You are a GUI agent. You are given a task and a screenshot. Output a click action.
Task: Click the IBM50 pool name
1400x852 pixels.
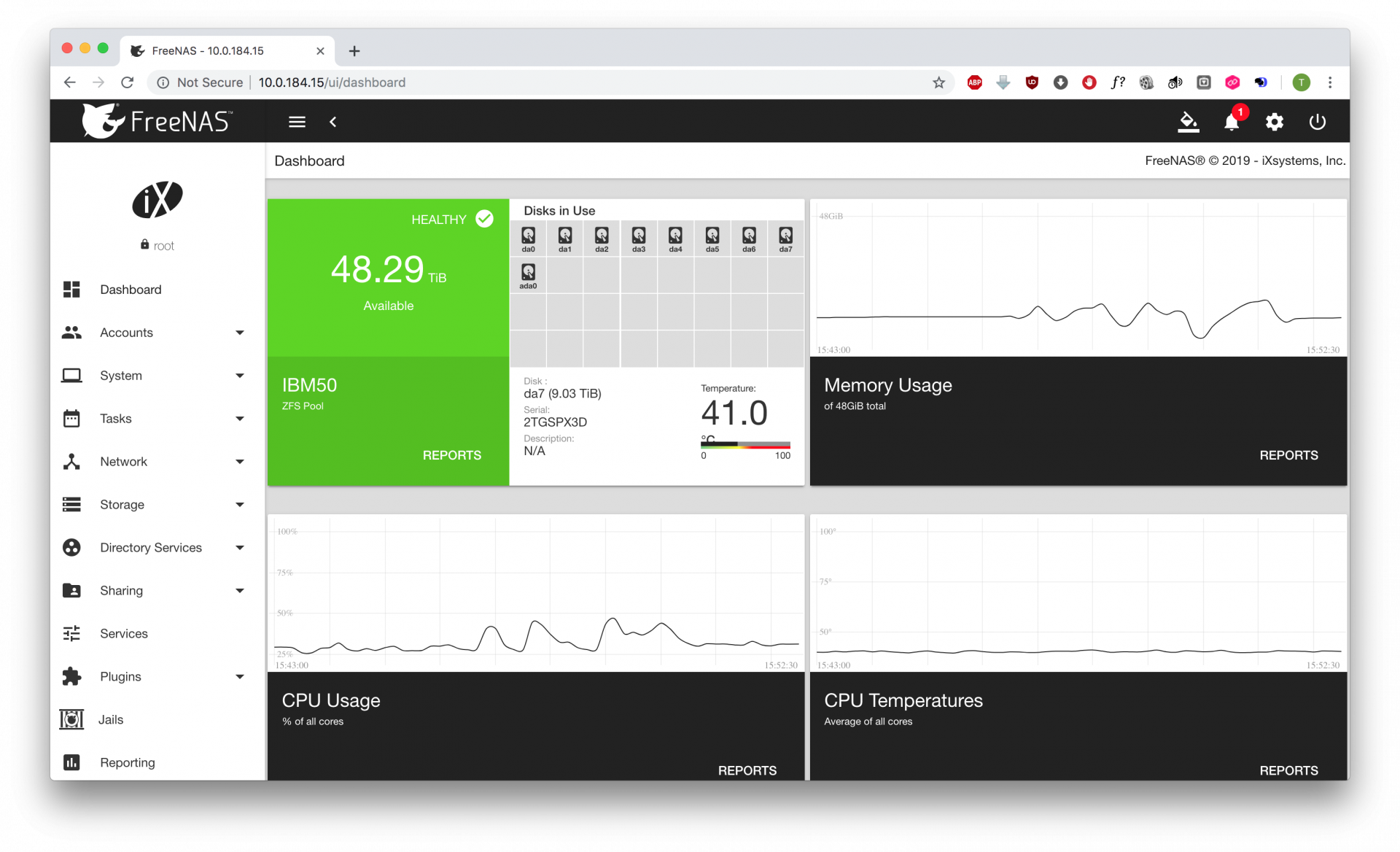[x=309, y=385]
